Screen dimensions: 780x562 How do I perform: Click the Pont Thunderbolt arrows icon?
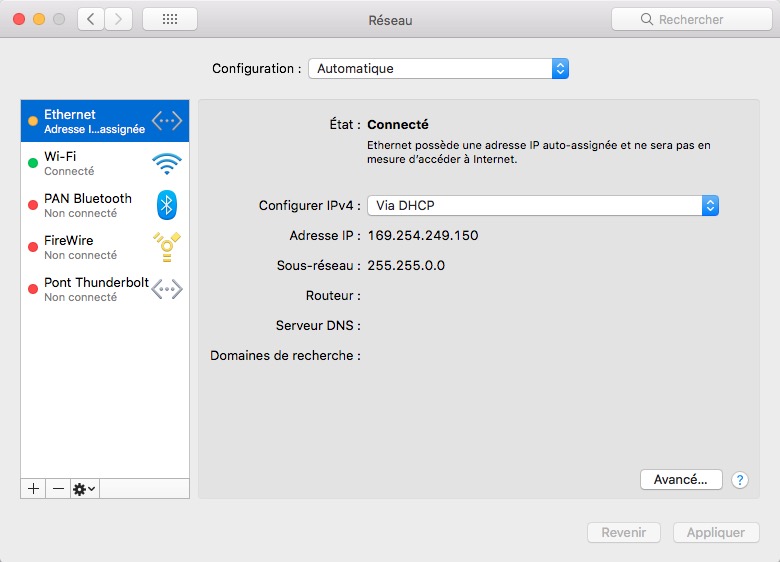click(167, 289)
